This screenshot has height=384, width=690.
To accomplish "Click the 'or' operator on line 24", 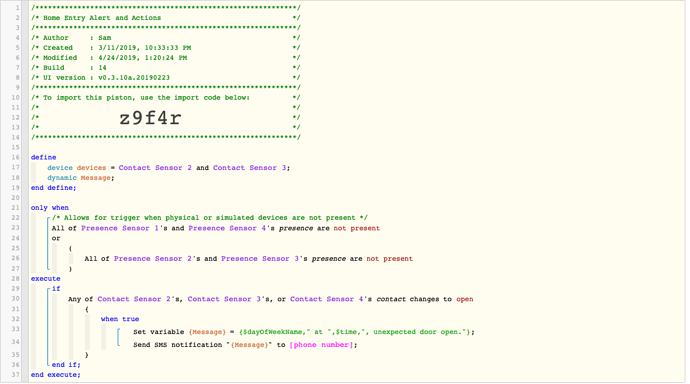I will [x=56, y=238].
